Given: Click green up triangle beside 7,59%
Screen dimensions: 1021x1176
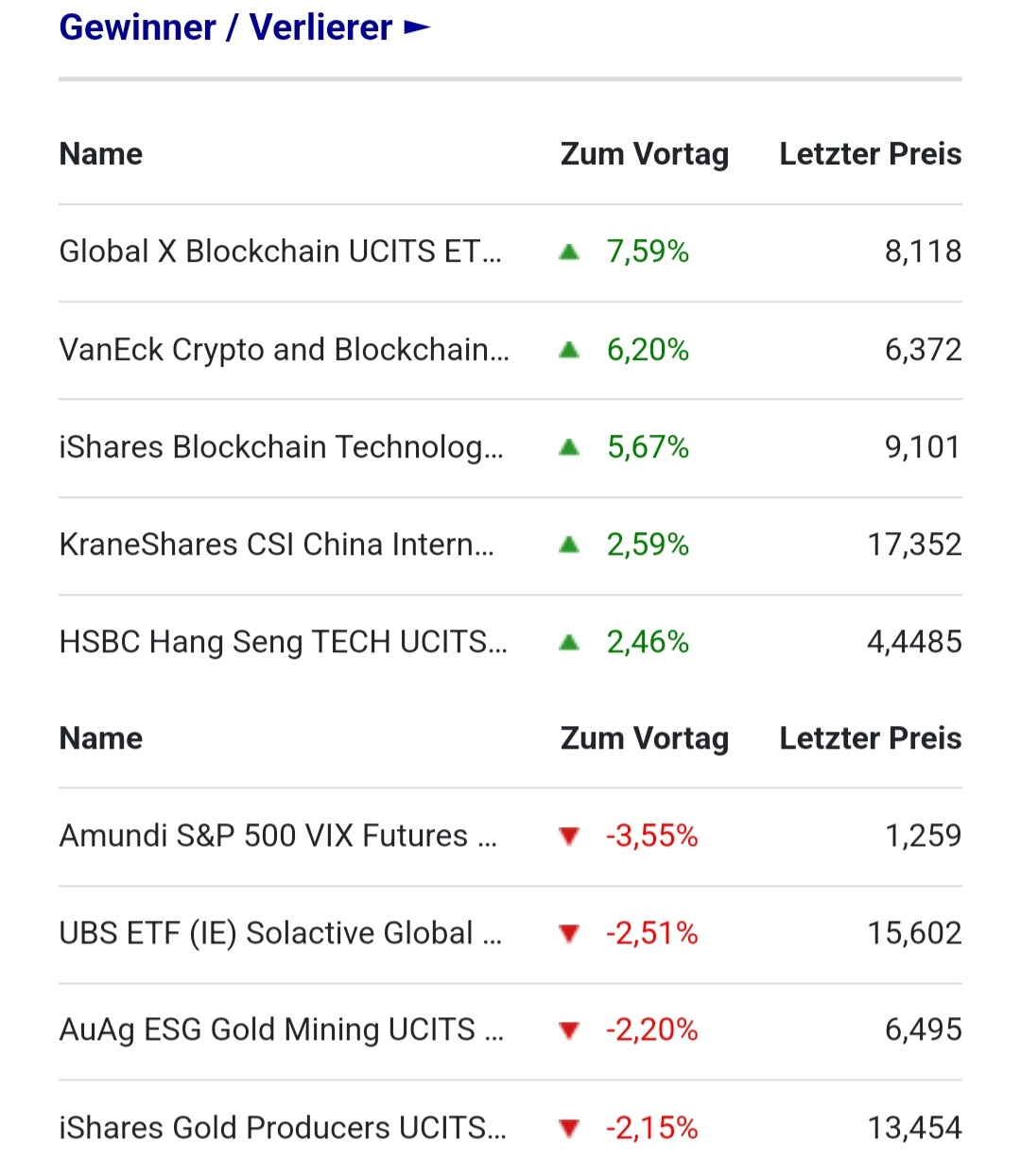Looking at the screenshot, I should [569, 251].
